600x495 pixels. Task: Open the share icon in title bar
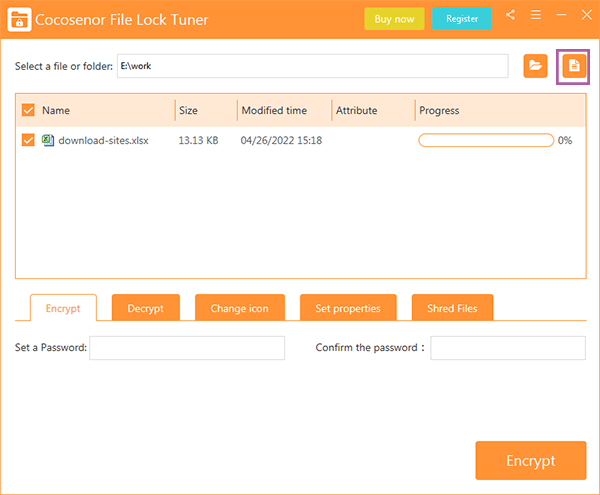pyautogui.click(x=510, y=15)
